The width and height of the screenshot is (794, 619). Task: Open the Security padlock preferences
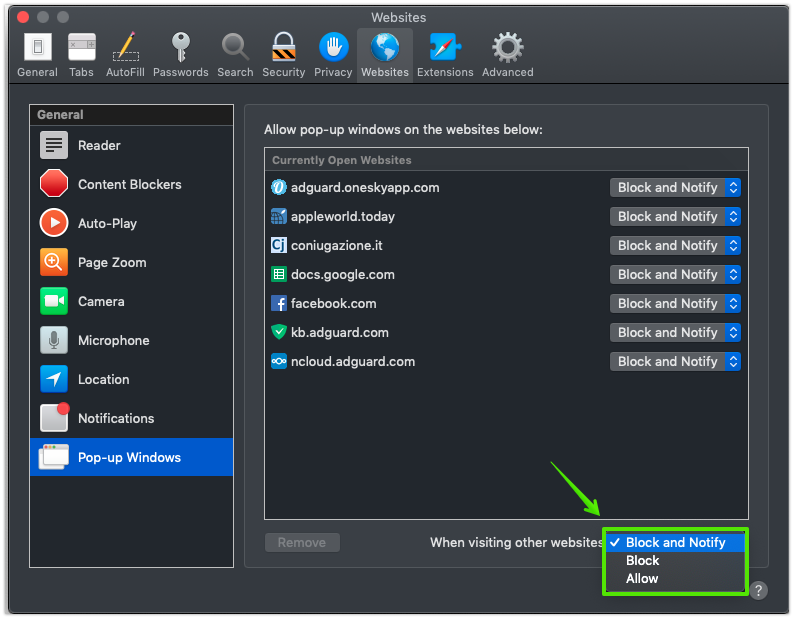point(283,54)
